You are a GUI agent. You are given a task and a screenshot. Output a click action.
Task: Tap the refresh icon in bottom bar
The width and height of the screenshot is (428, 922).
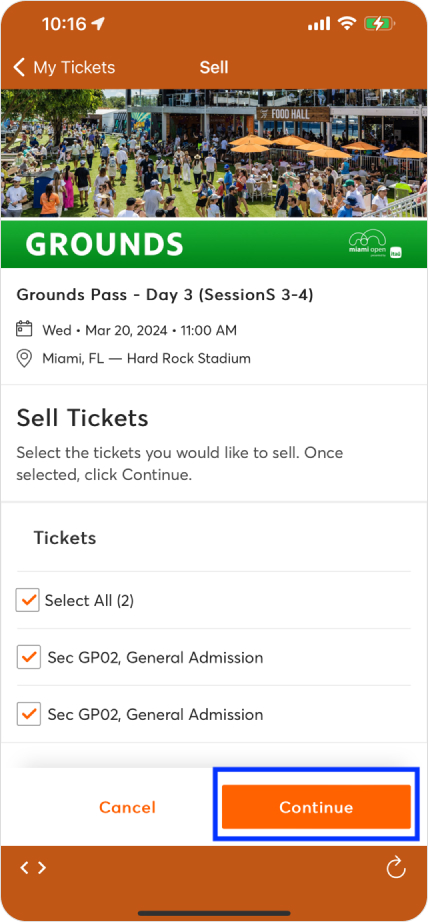coord(396,868)
